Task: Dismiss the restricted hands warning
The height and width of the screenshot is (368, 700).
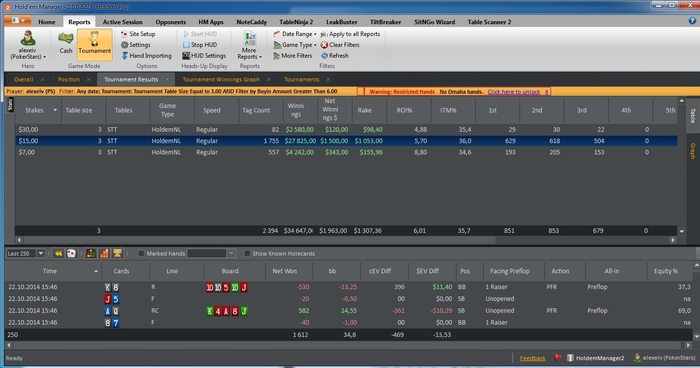Action: coord(546,92)
